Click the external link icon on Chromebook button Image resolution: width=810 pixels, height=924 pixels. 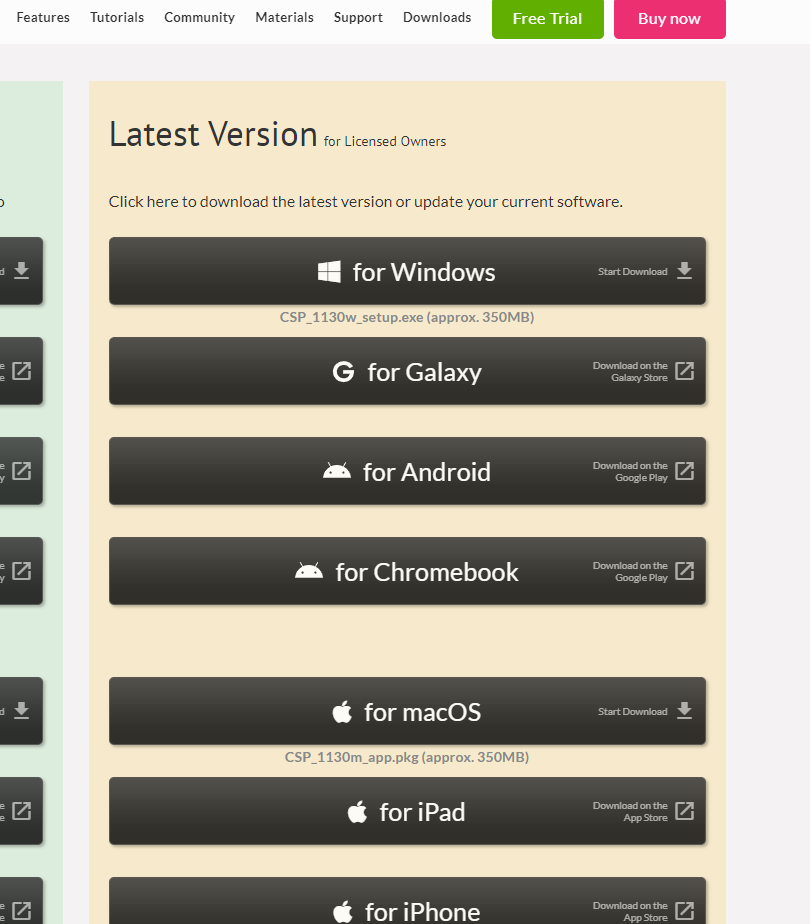coord(685,571)
